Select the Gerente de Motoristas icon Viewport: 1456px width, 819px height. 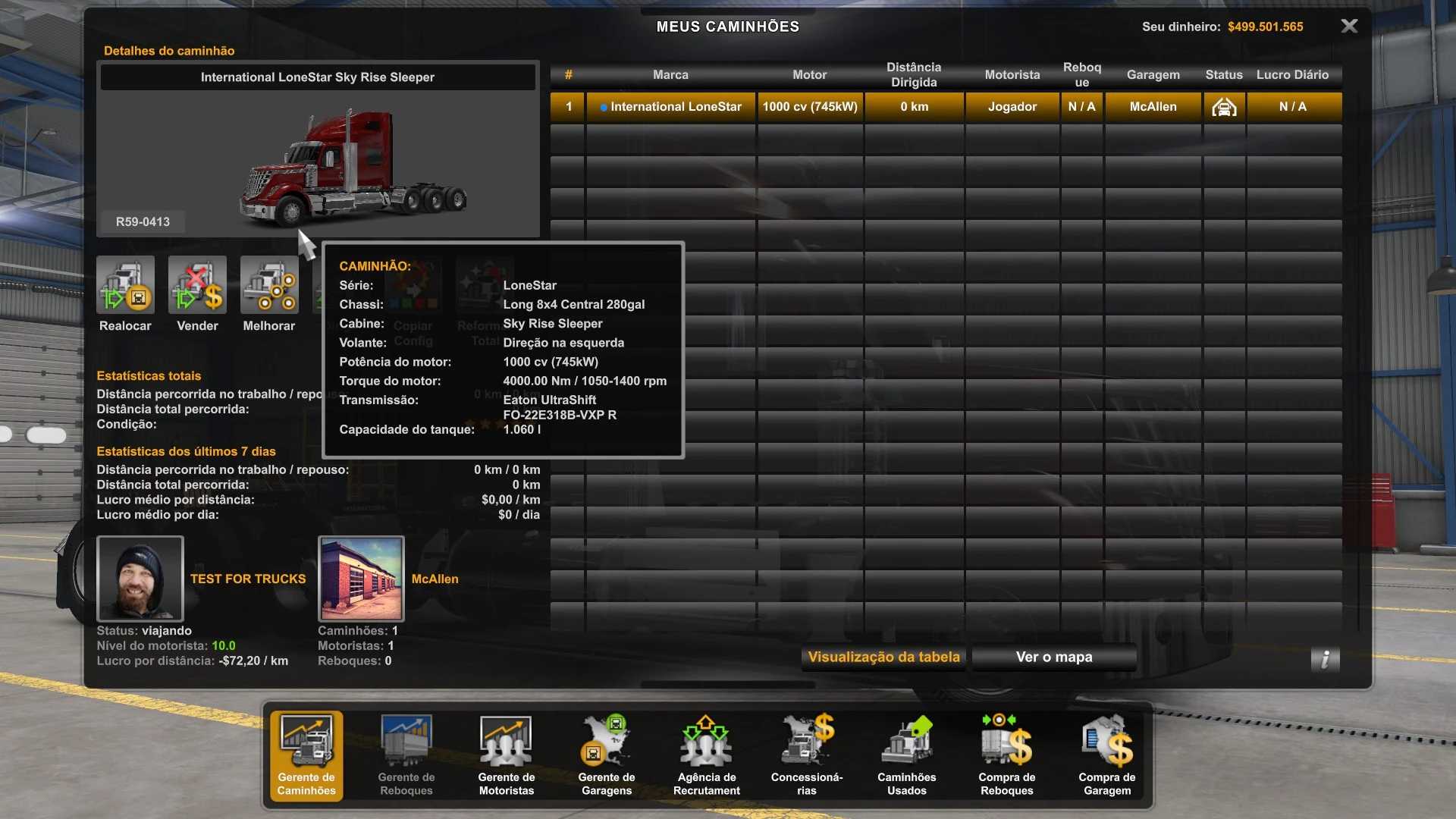pyautogui.click(x=505, y=755)
